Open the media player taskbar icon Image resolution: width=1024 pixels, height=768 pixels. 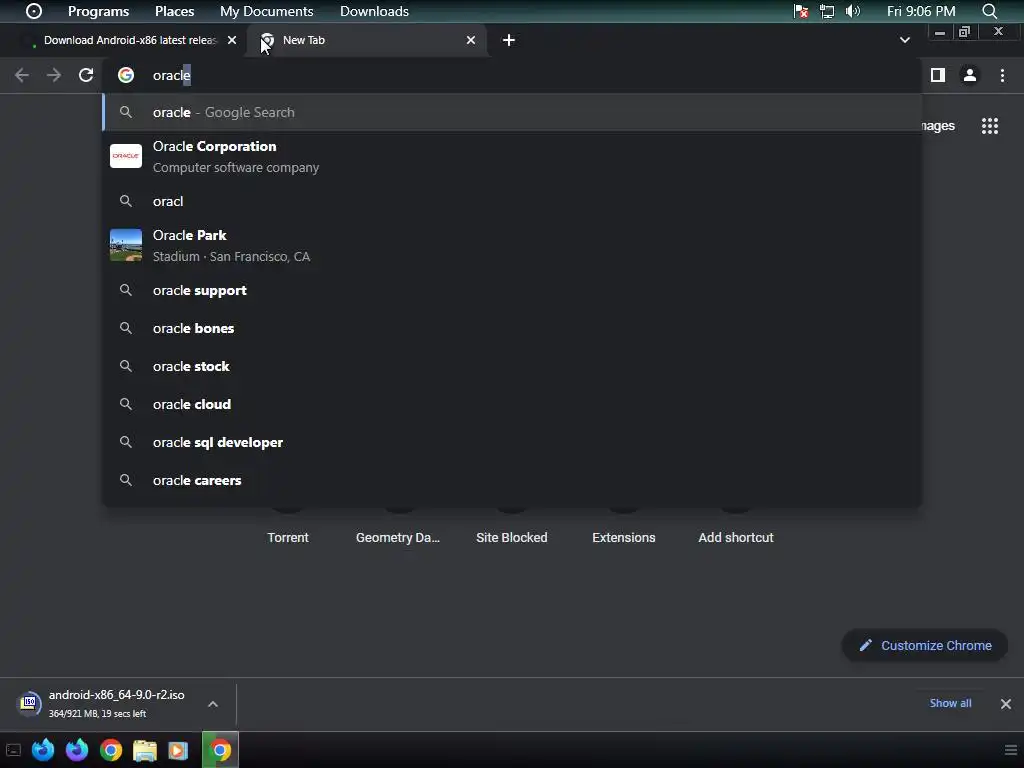178,750
